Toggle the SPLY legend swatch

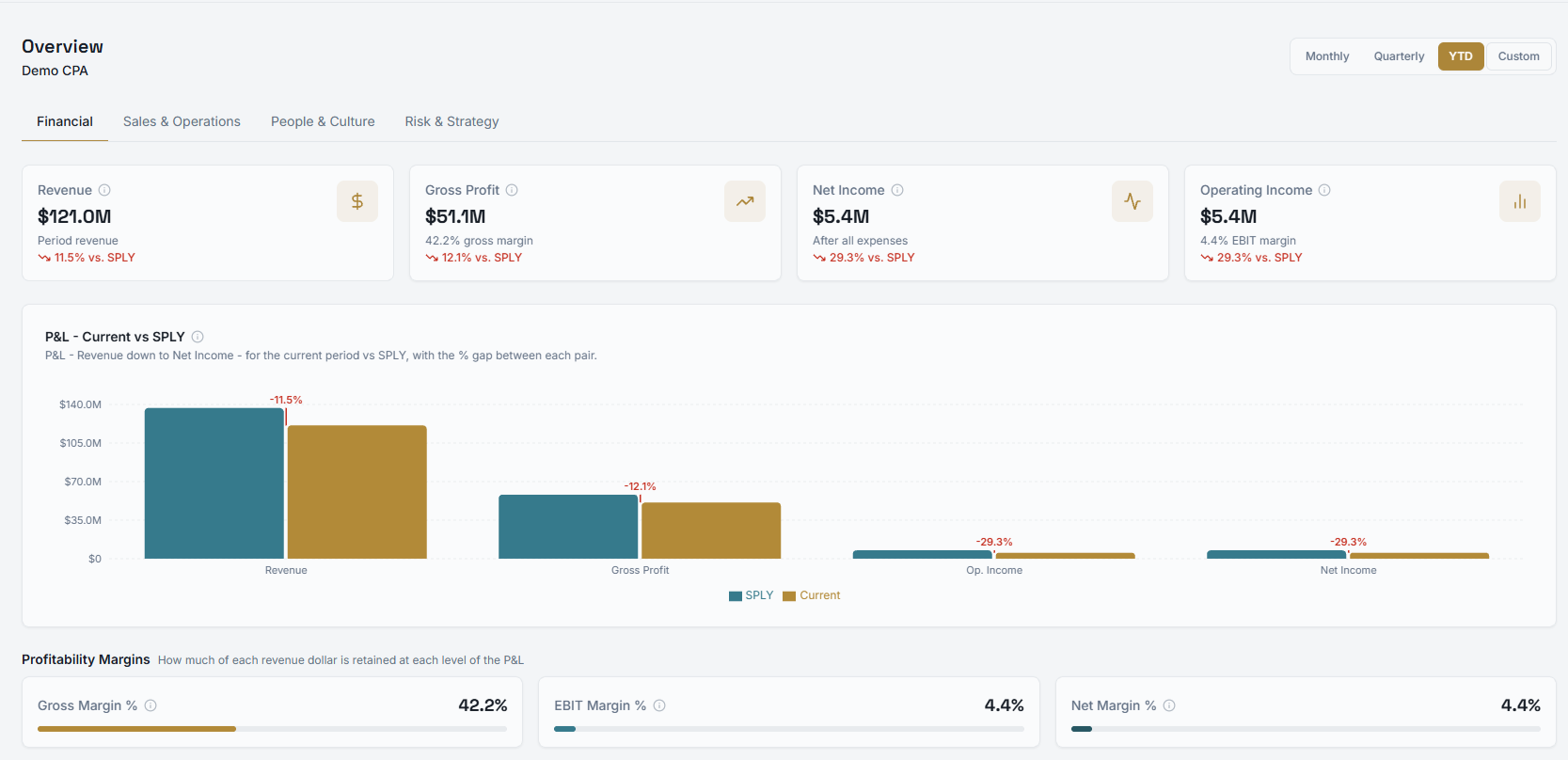736,596
